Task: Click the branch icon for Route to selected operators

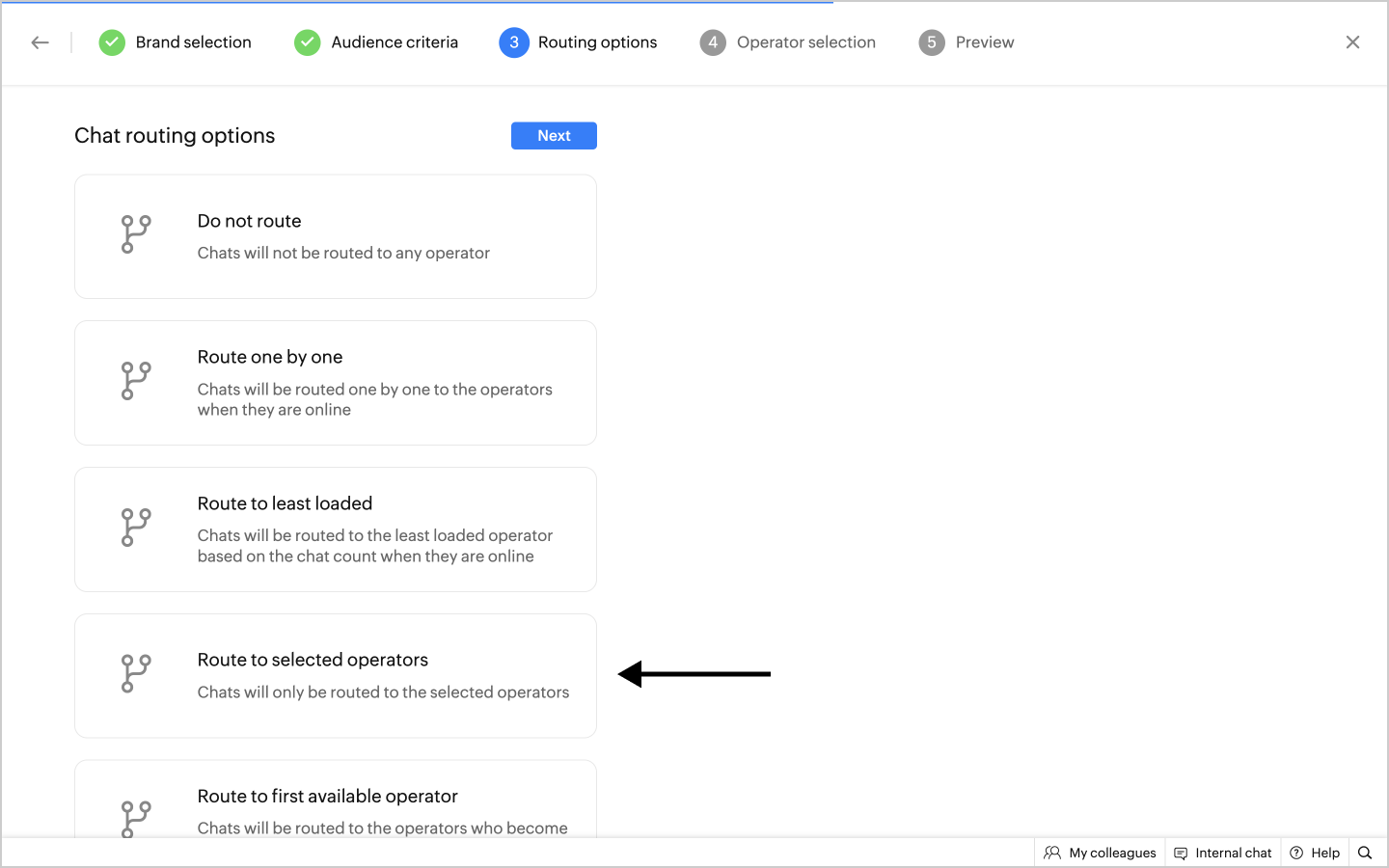Action: pyautogui.click(x=136, y=674)
